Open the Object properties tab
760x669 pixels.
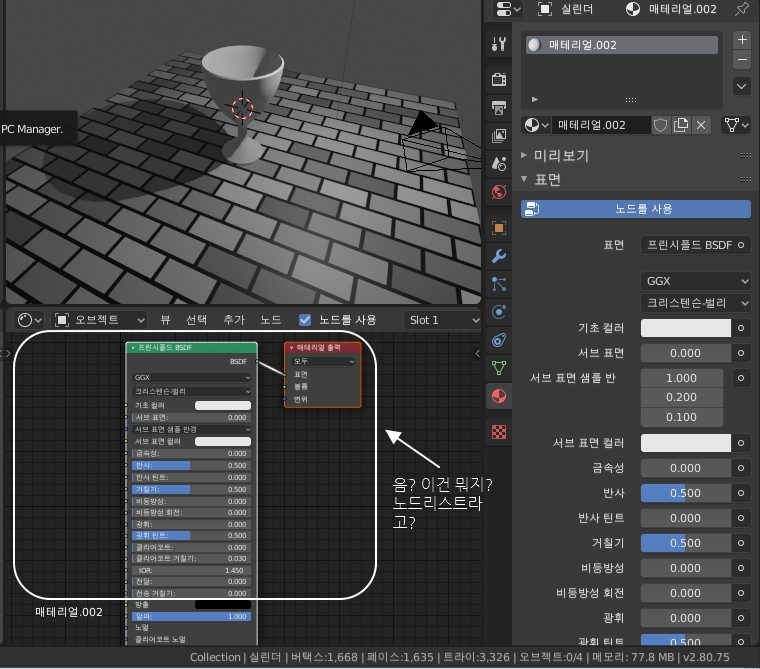pos(499,227)
